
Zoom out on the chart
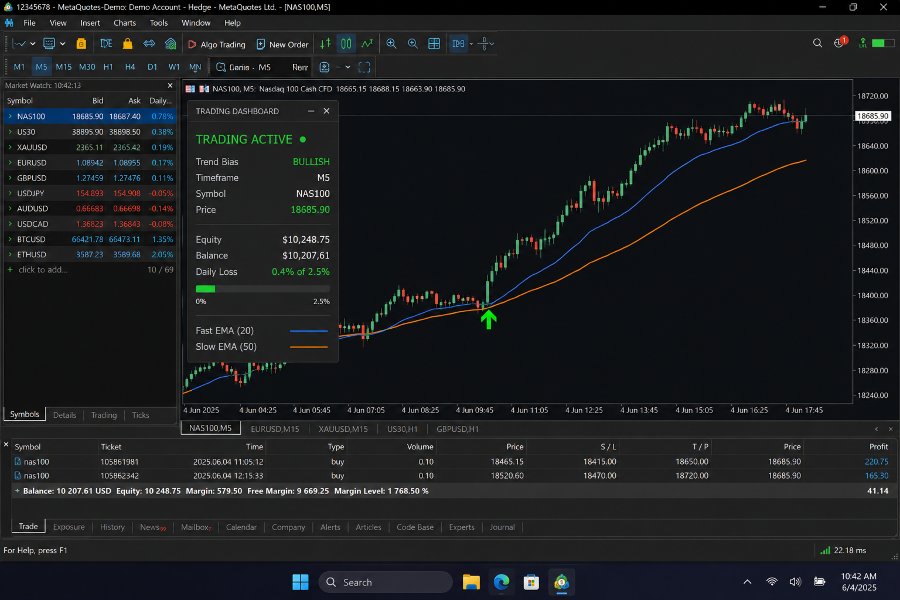click(x=413, y=44)
